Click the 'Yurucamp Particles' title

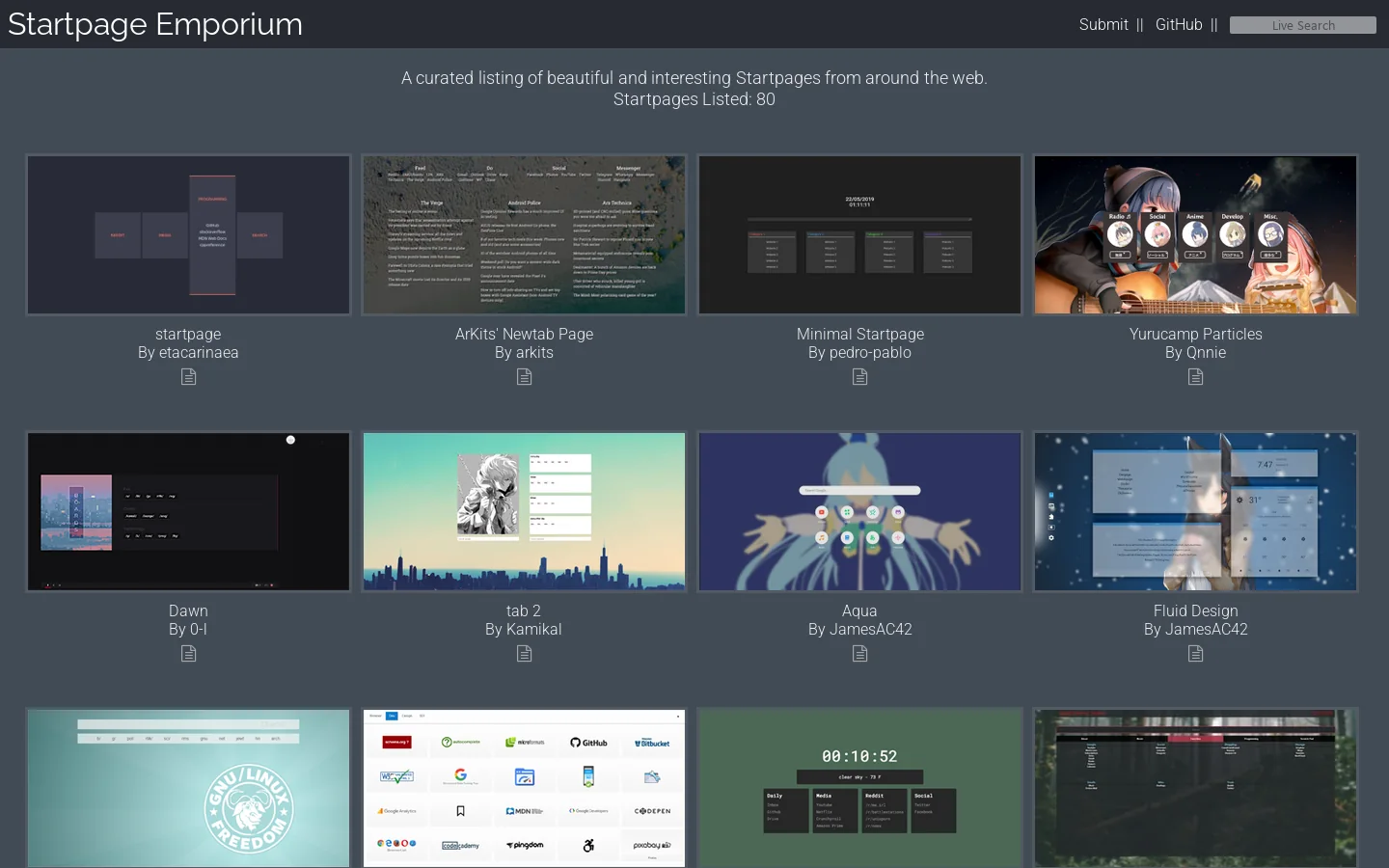[x=1196, y=334]
